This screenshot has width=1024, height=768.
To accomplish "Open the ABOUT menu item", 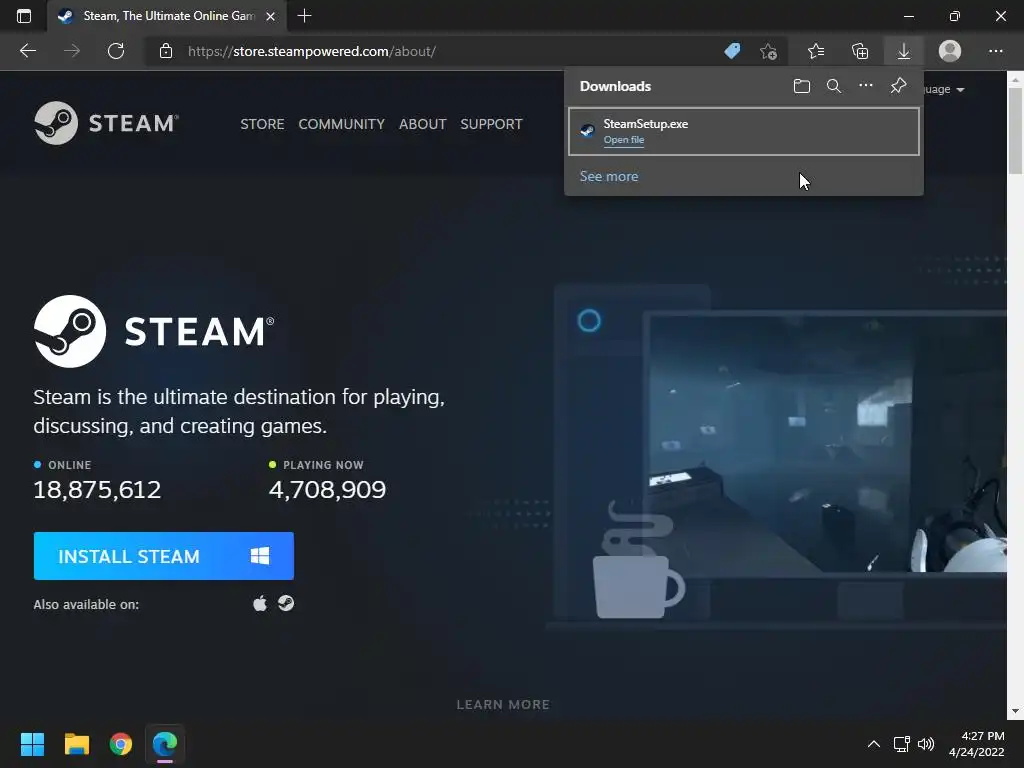I will point(423,124).
